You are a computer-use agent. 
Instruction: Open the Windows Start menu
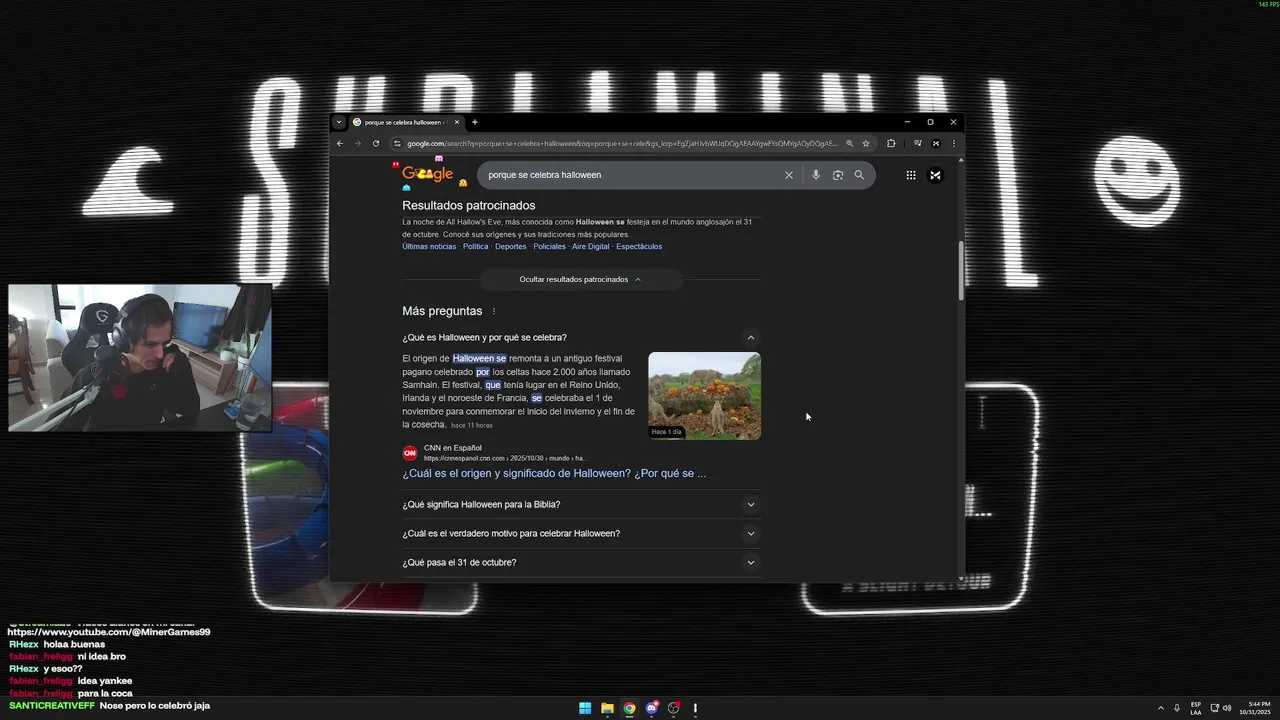(x=585, y=708)
